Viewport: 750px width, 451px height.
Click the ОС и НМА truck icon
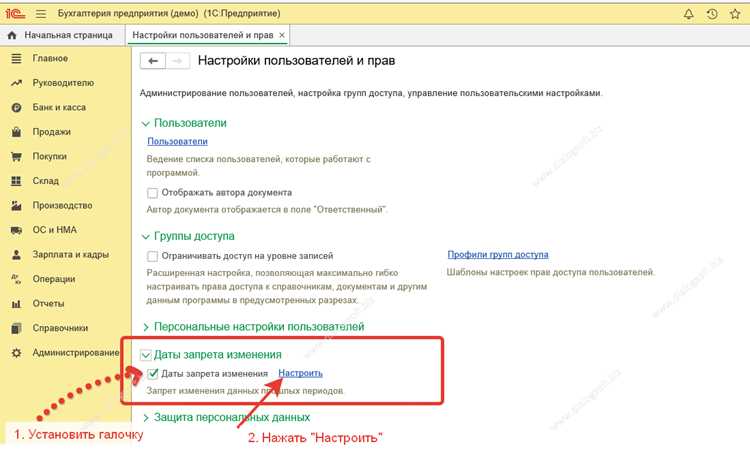pyautogui.click(x=16, y=230)
